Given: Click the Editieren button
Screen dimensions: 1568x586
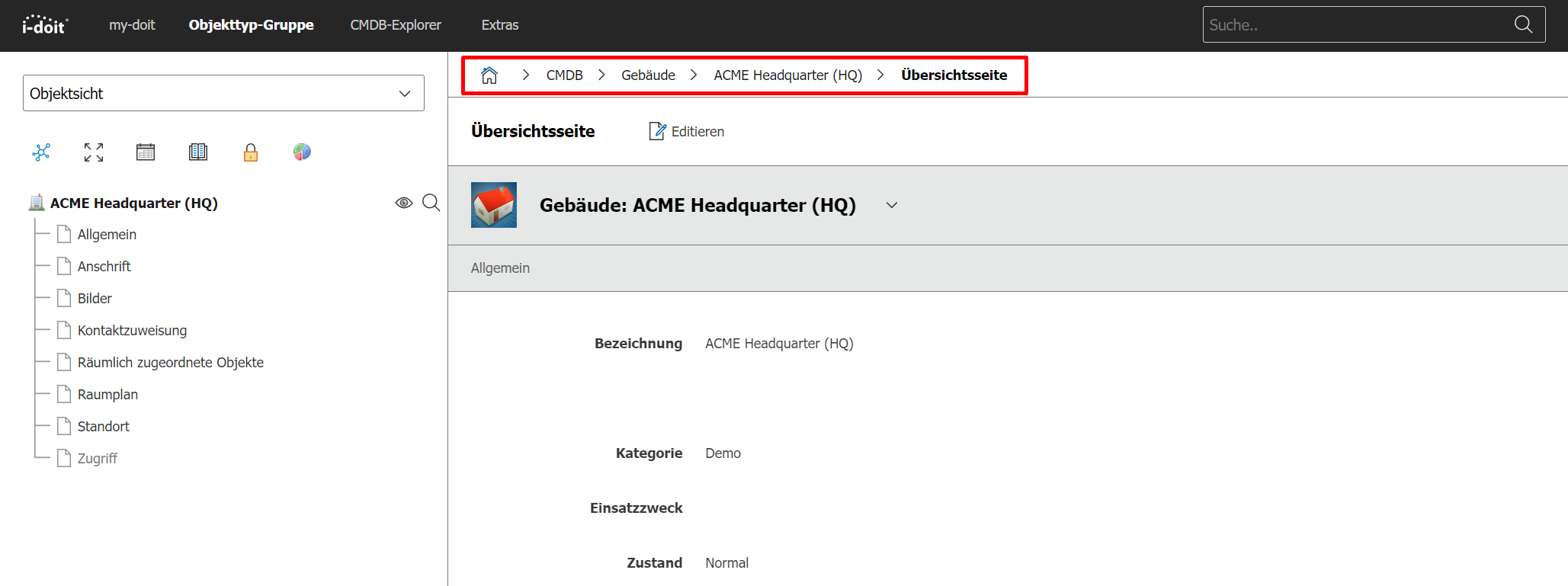Looking at the screenshot, I should coord(687,132).
